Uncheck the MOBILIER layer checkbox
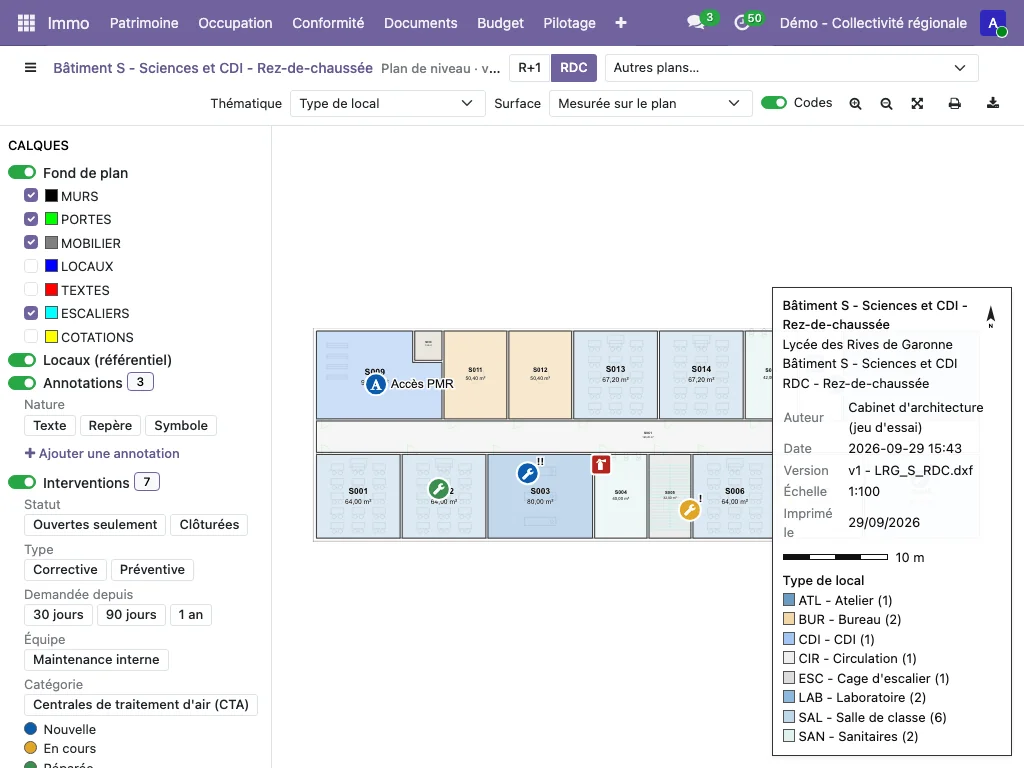The image size is (1024, 768). click(x=31, y=242)
